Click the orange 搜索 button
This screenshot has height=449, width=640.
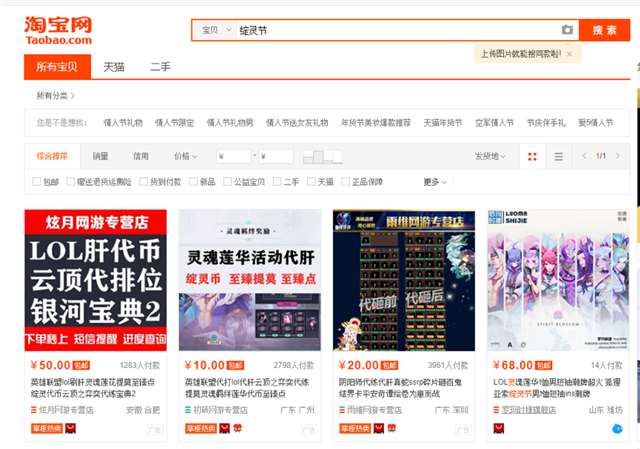(x=604, y=30)
